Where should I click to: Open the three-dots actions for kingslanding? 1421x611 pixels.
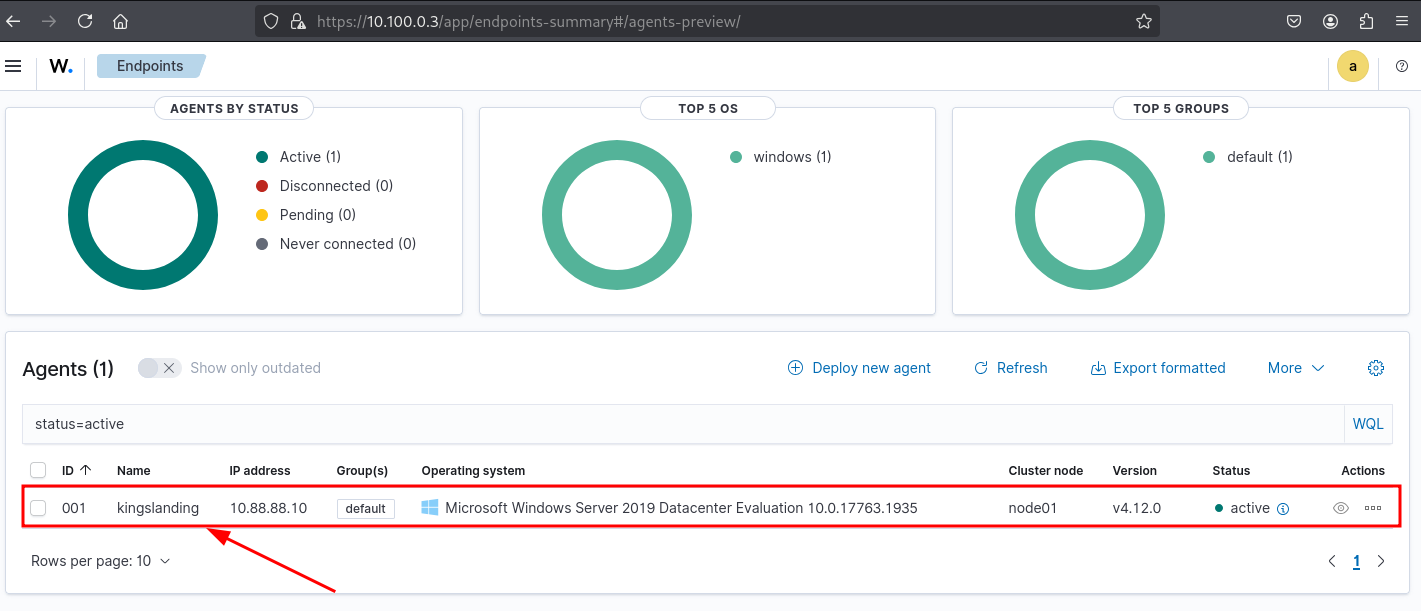click(x=1373, y=508)
